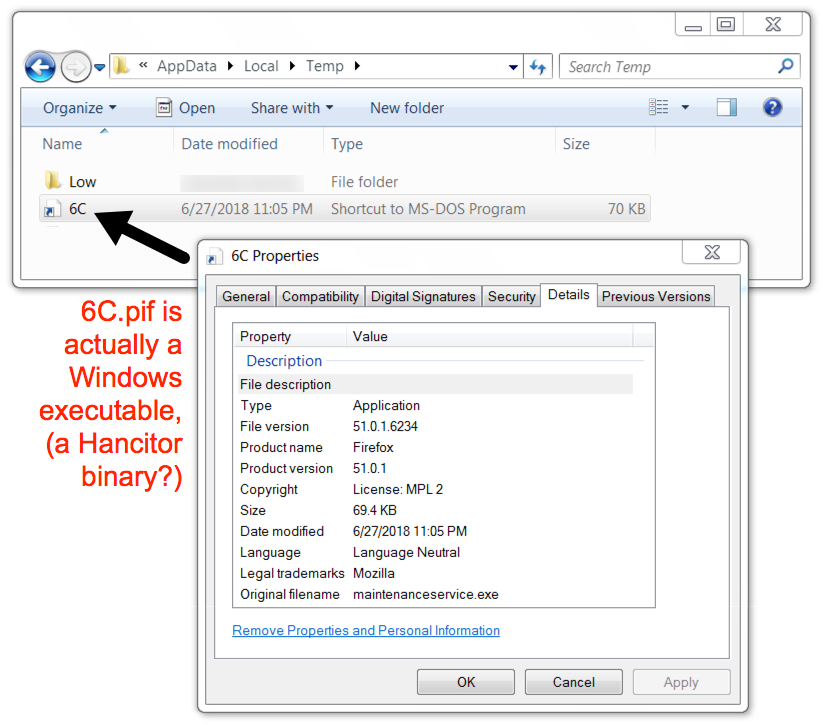
Task: Select the maintenanceservice.exe original filename value
Action: tap(426, 594)
